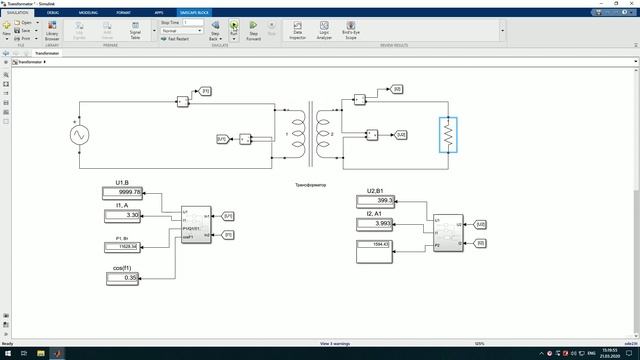Expand the Review Results gallery arrow

(502, 31)
